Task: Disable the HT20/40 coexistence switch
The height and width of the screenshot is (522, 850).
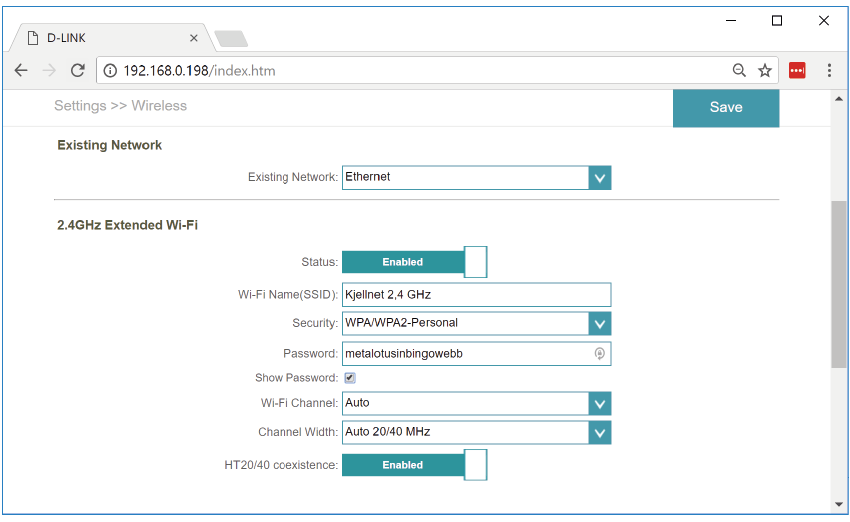Action: point(414,465)
